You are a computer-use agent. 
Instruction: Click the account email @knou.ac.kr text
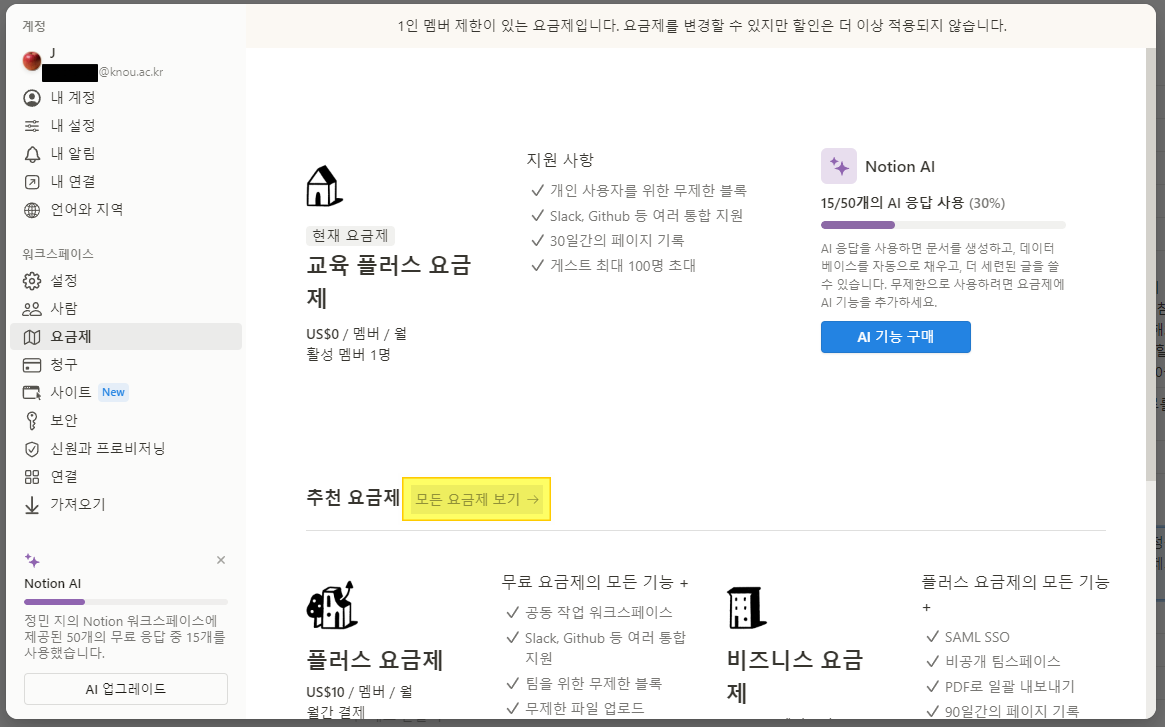coord(131,72)
